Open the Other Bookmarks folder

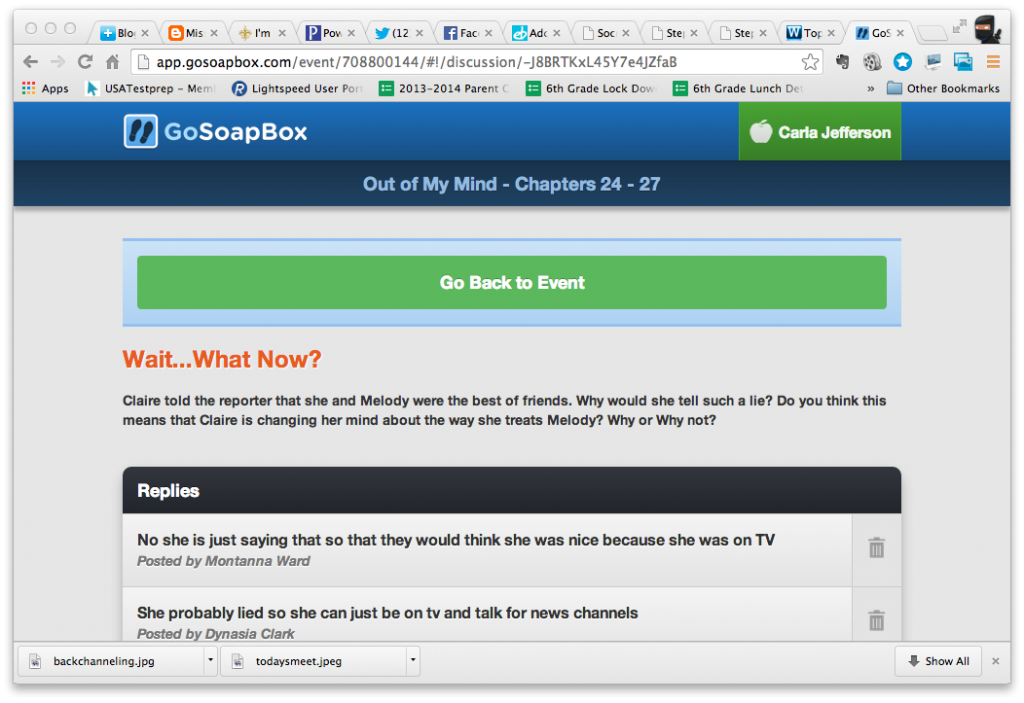tap(943, 88)
